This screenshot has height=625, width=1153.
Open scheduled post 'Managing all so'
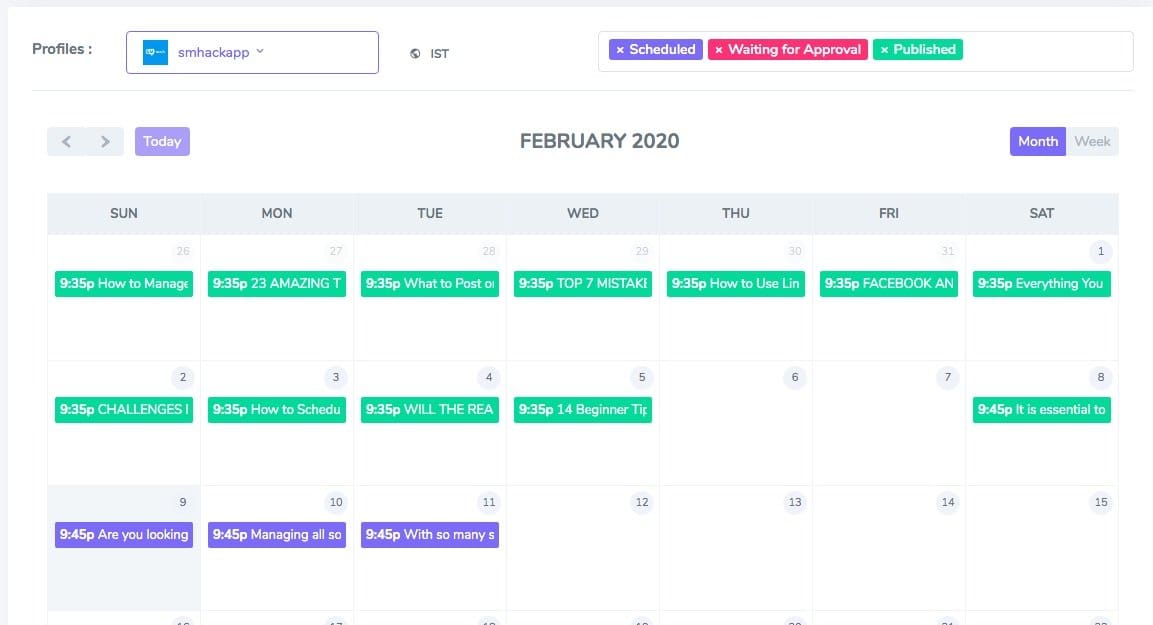[x=277, y=535]
